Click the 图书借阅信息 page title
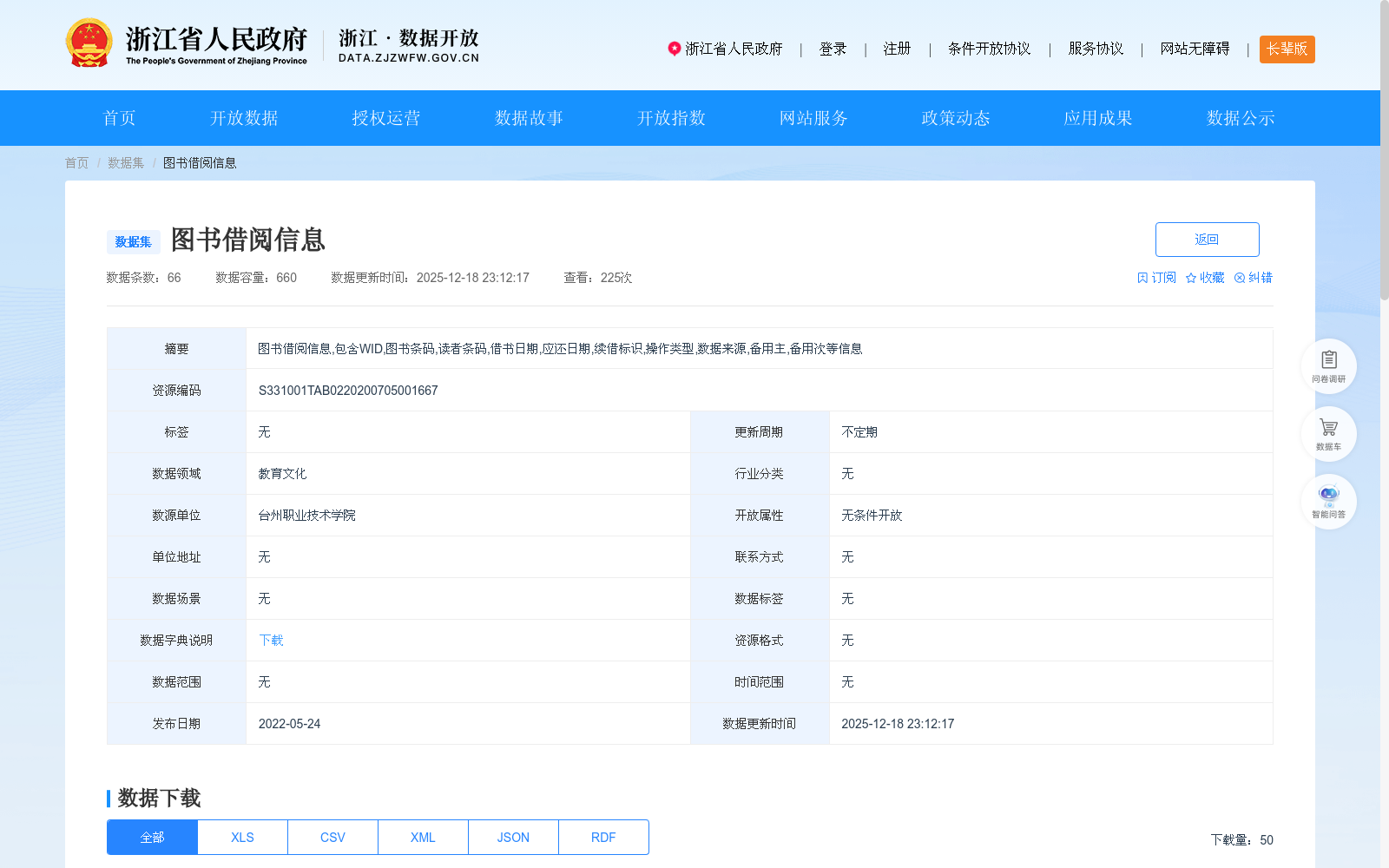 pyautogui.click(x=248, y=240)
